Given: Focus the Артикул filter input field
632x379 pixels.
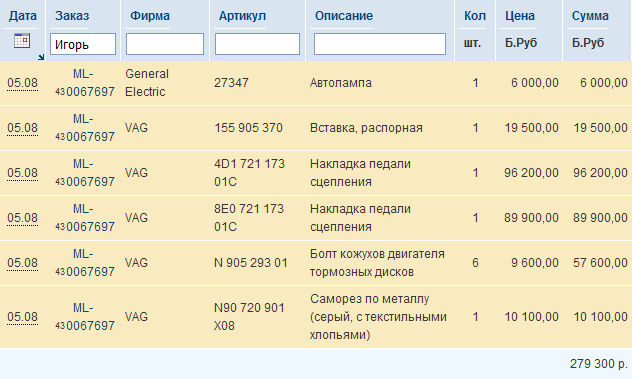Looking at the screenshot, I should click(257, 44).
